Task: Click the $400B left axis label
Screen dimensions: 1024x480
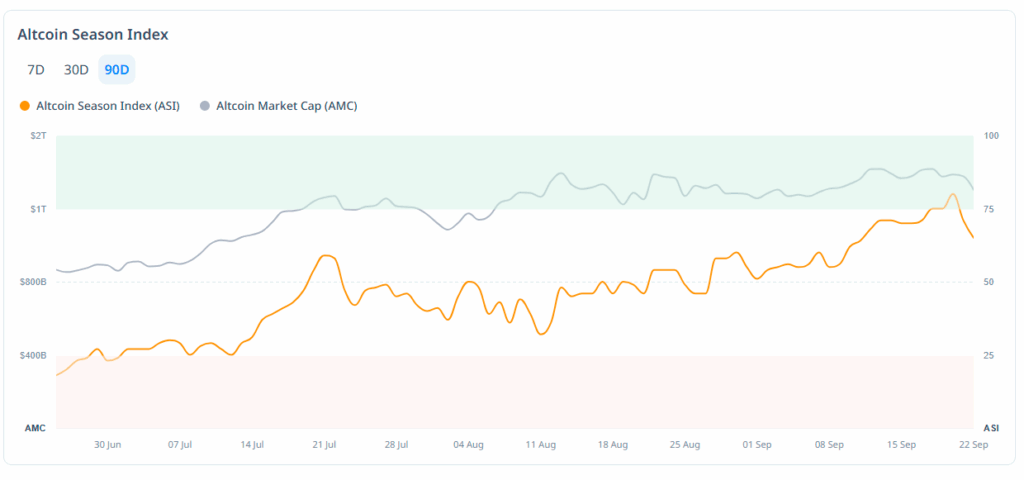Action: click(33, 355)
